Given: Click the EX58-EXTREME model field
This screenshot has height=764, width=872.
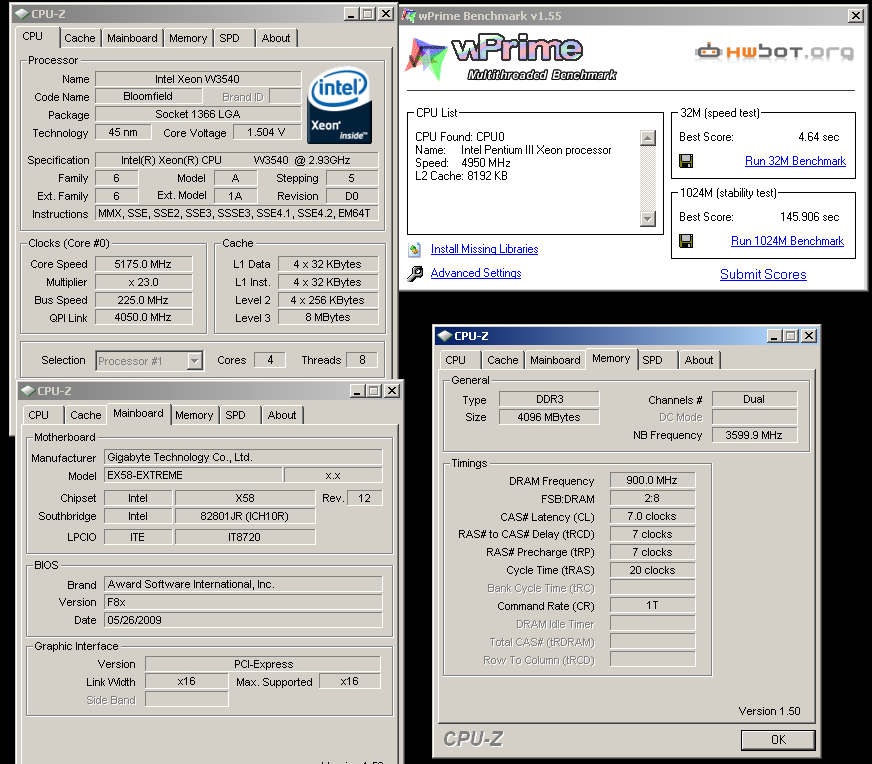Looking at the screenshot, I should click(x=194, y=475).
